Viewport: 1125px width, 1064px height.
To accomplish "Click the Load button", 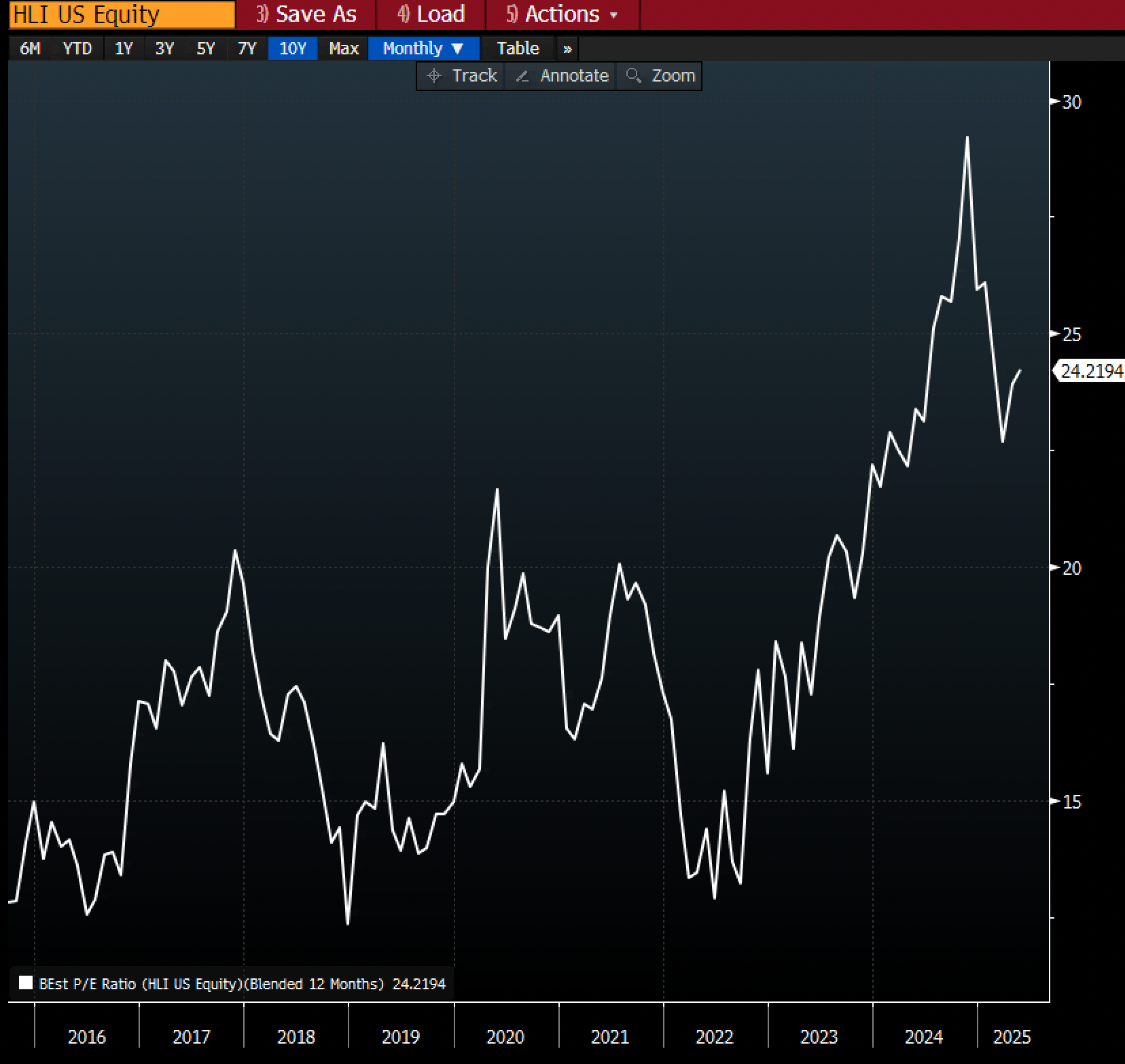I will tap(431, 14).
